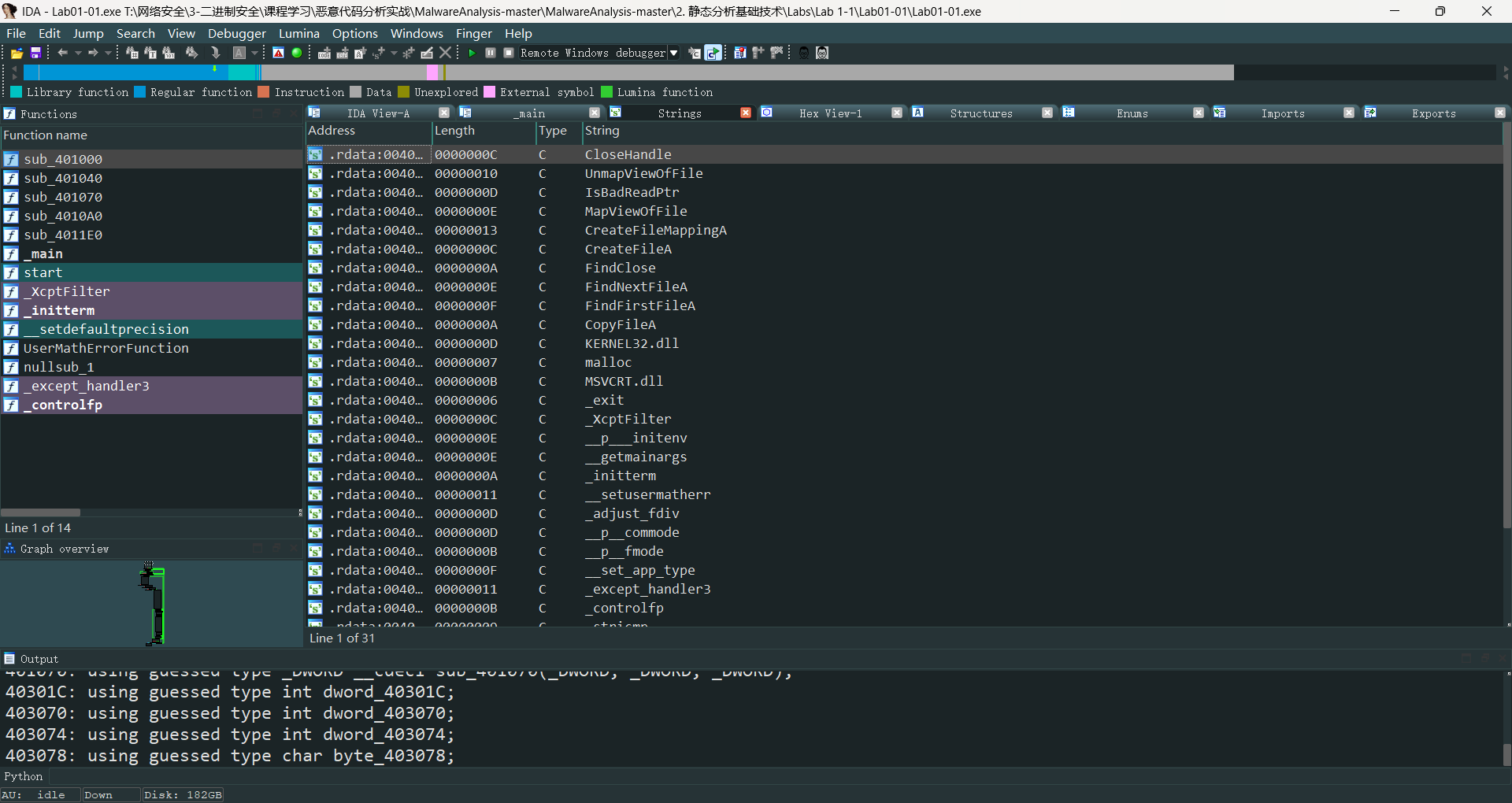This screenshot has width=1512, height=803.
Task: Click the Function name column header
Action: (x=151, y=135)
